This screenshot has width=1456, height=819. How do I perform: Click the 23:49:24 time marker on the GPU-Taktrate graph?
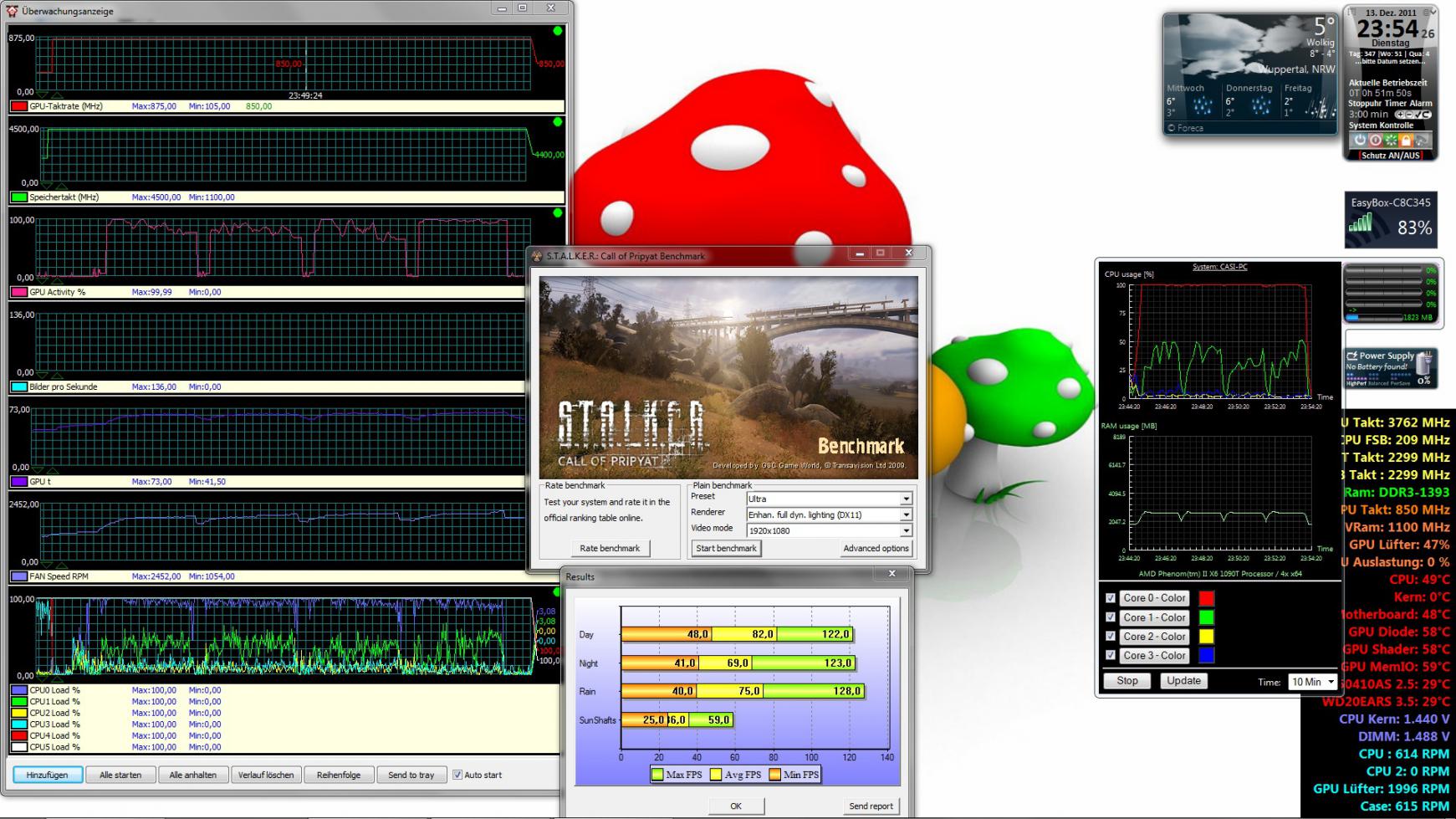pyautogui.click(x=305, y=95)
